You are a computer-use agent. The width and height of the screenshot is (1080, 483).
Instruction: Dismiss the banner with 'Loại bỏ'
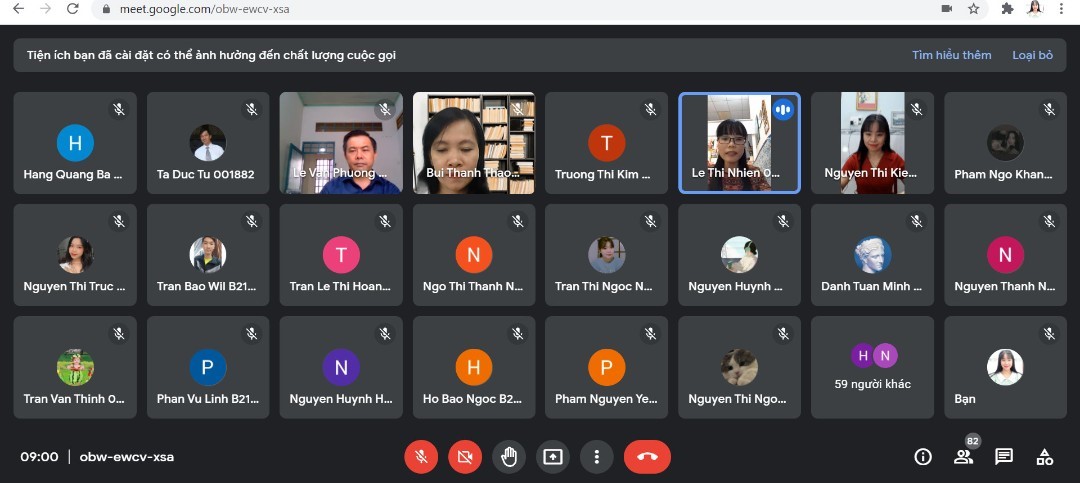1032,55
